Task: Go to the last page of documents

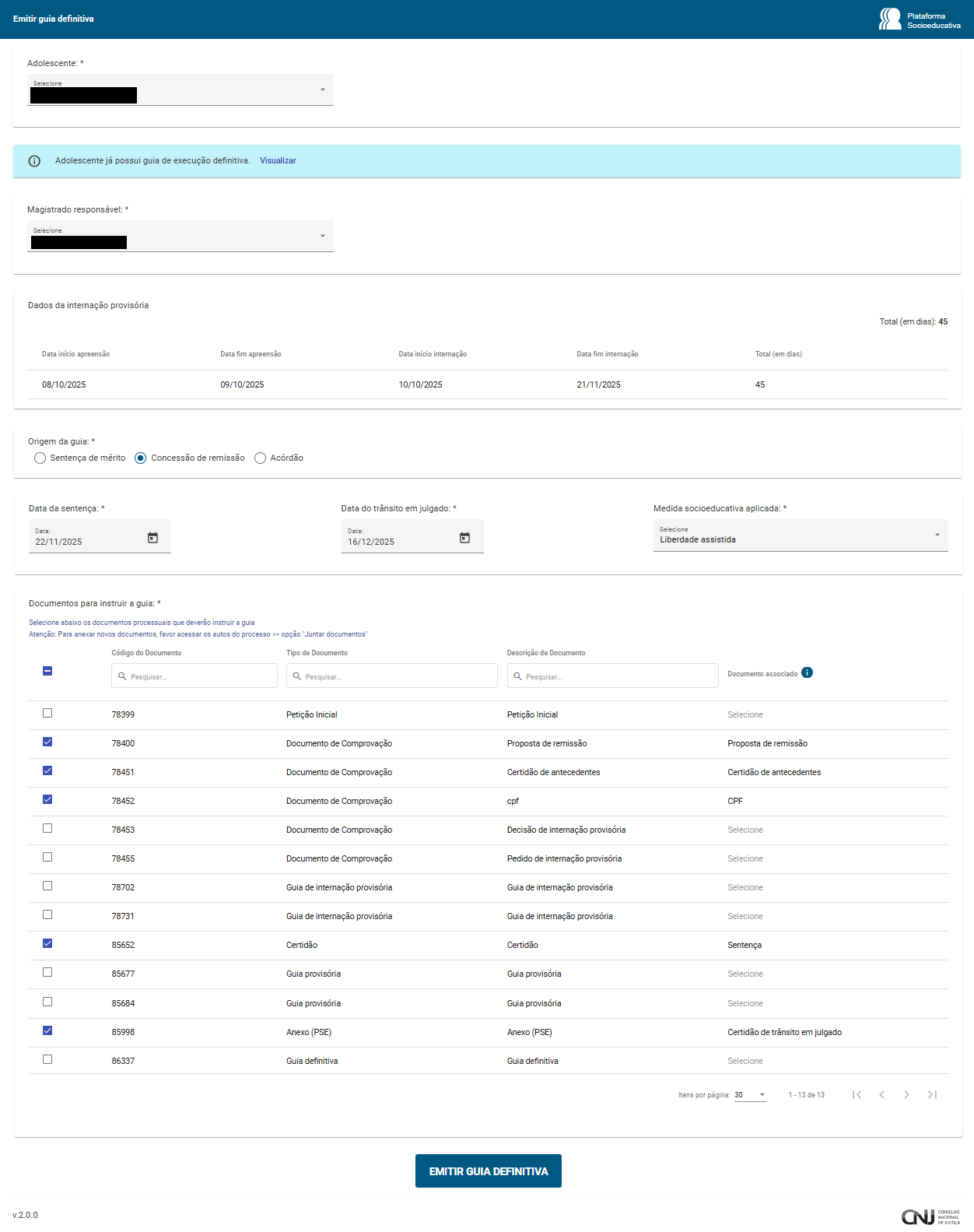Action: (x=932, y=1095)
